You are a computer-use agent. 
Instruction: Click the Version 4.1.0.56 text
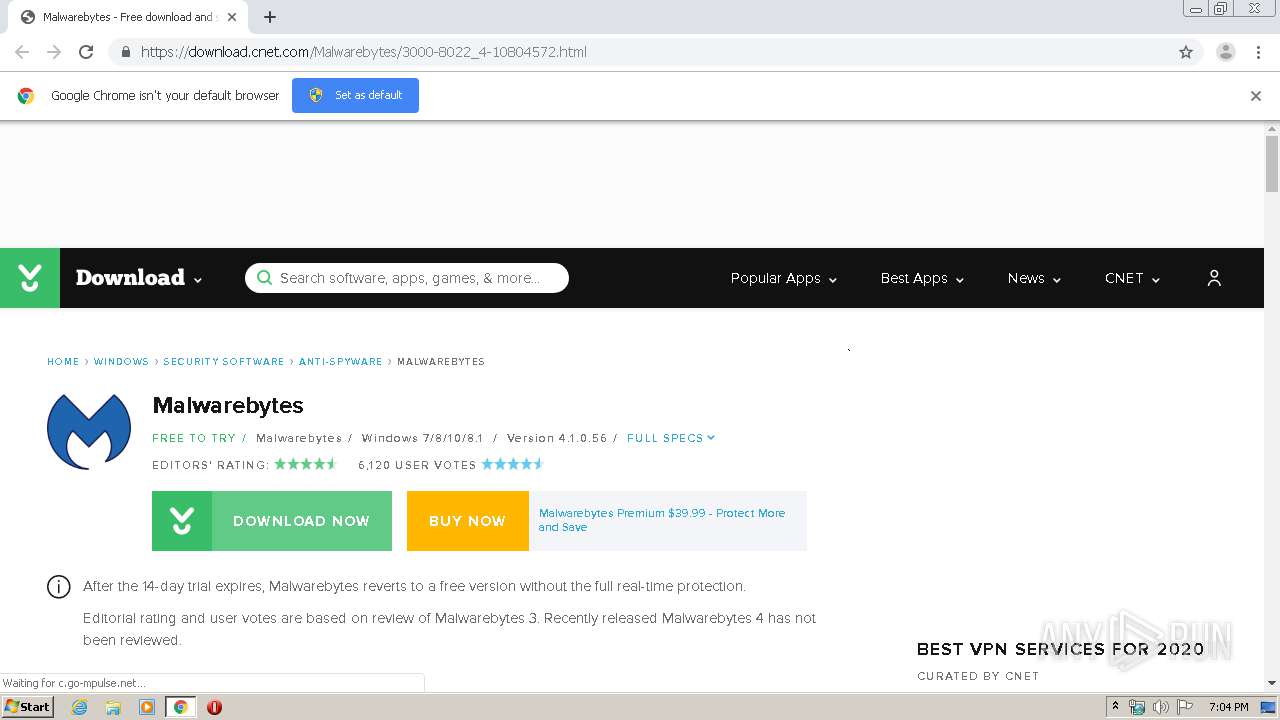[x=557, y=438]
